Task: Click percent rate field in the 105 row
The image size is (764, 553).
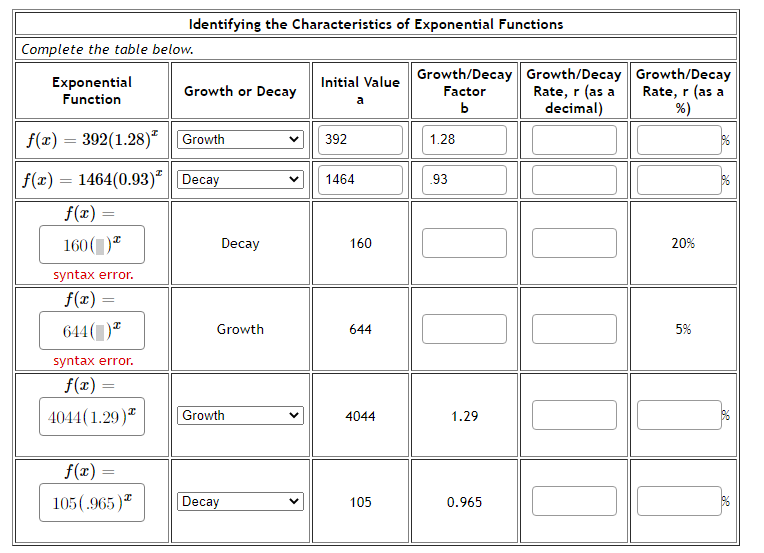Action: (x=679, y=501)
